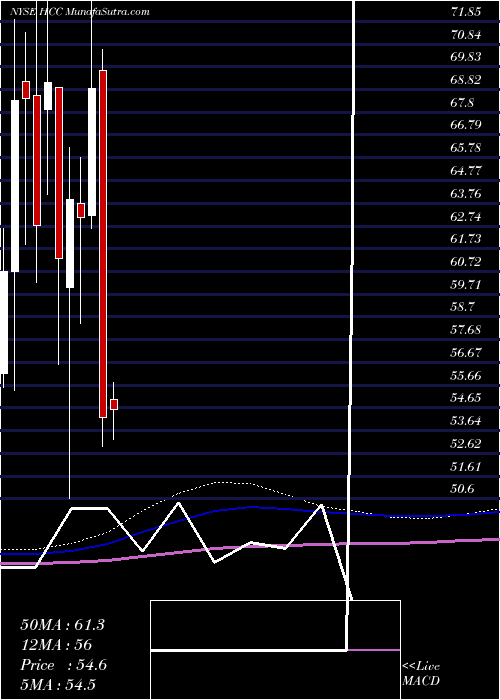Click the 69.83 price axis label
The width and height of the screenshot is (500, 700).
coord(466,57)
